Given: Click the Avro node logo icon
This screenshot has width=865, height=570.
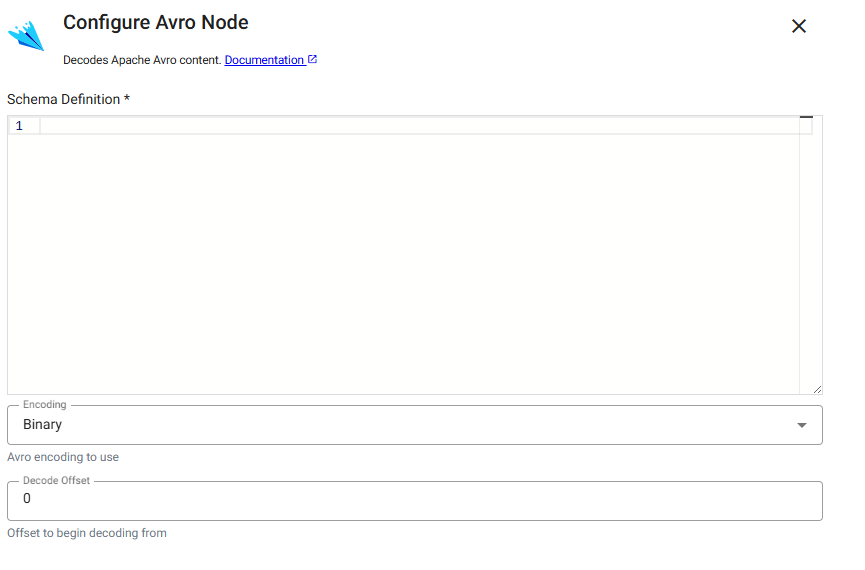Looking at the screenshot, I should coord(26,35).
